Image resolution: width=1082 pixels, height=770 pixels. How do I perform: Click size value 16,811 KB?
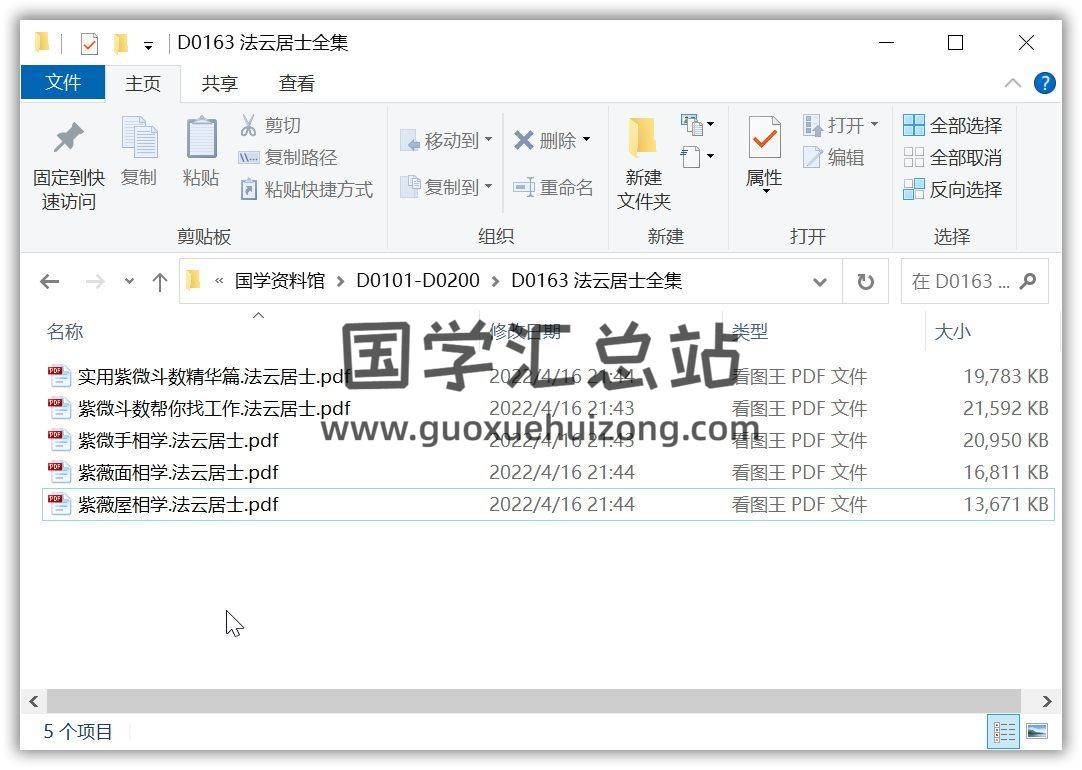1005,473
